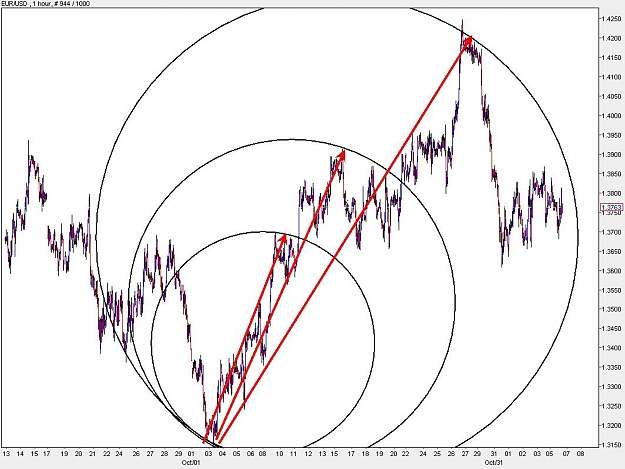Screen dimensions: 625x469
Task: Click the Oct/01 month label on time axis
Action: [191, 463]
